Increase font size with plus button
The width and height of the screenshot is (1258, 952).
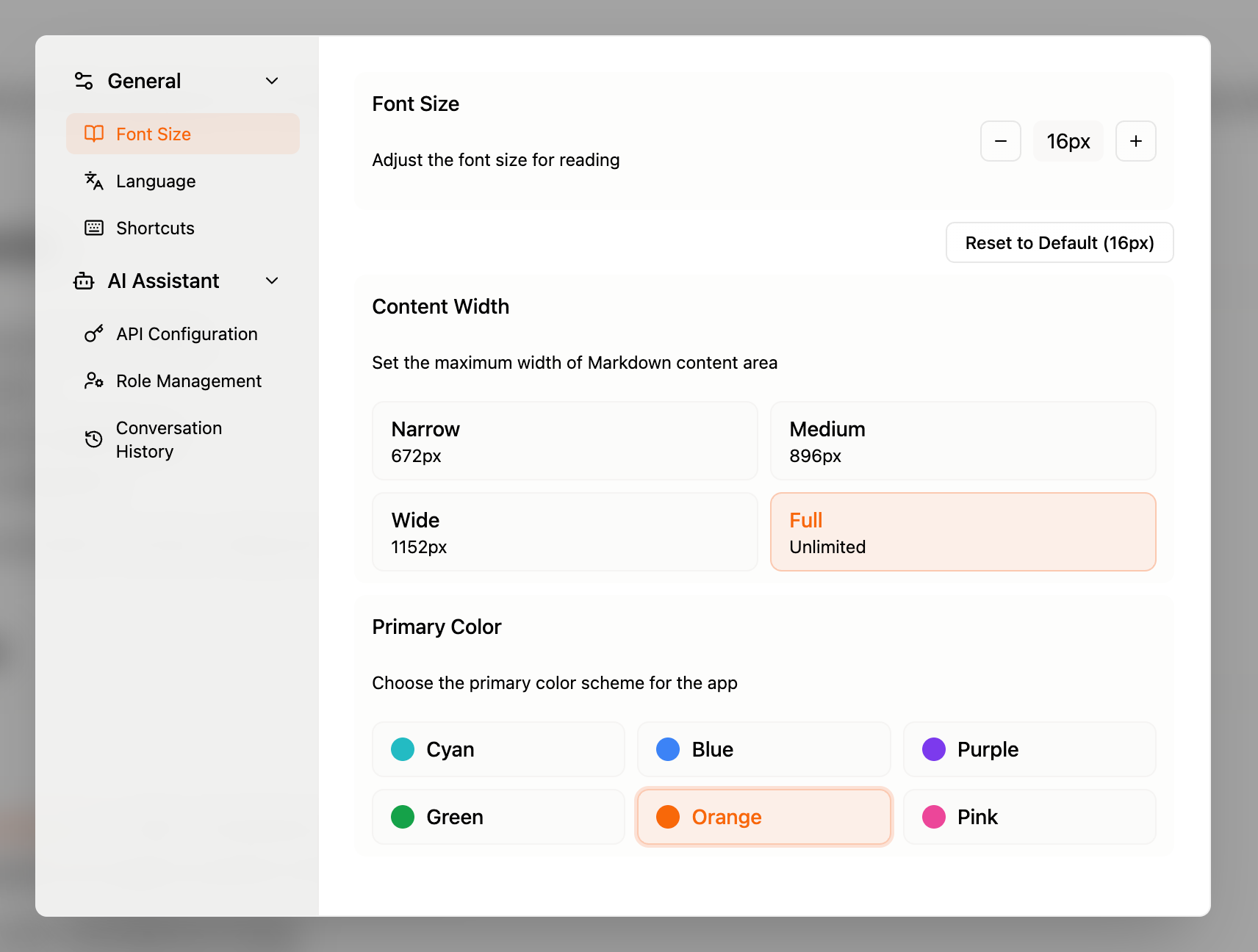pos(1135,141)
